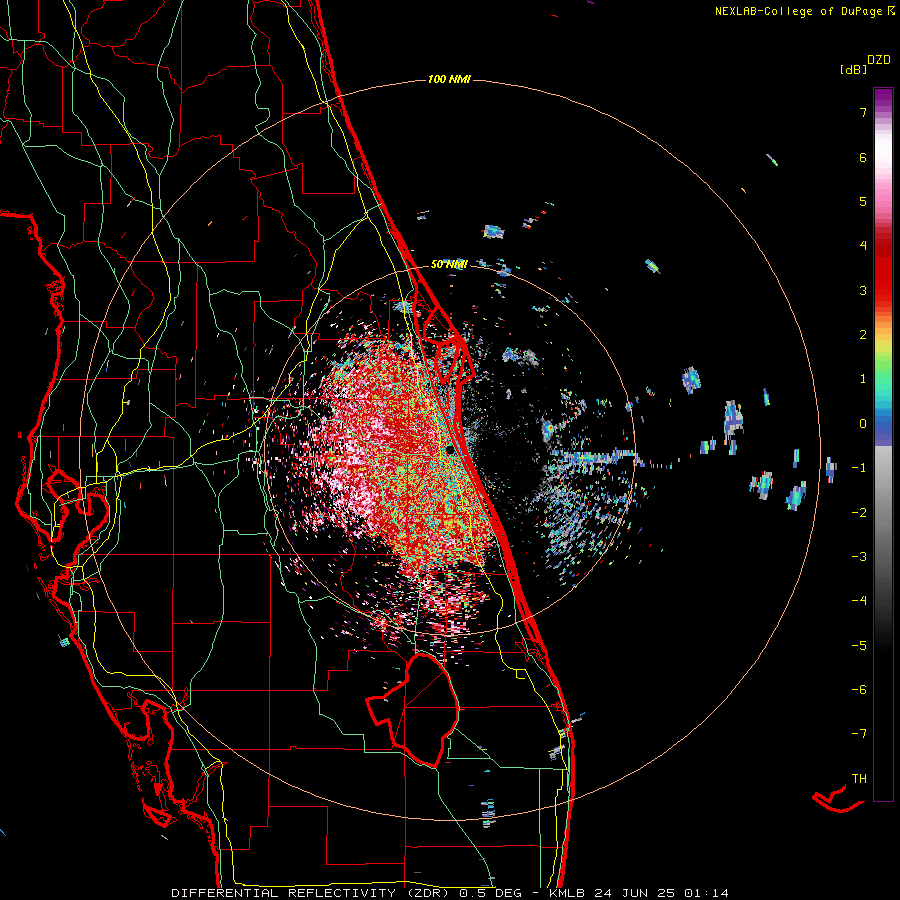900x900 pixels.
Task: Click the 0.5 DEG elevation text
Action: click(x=491, y=893)
